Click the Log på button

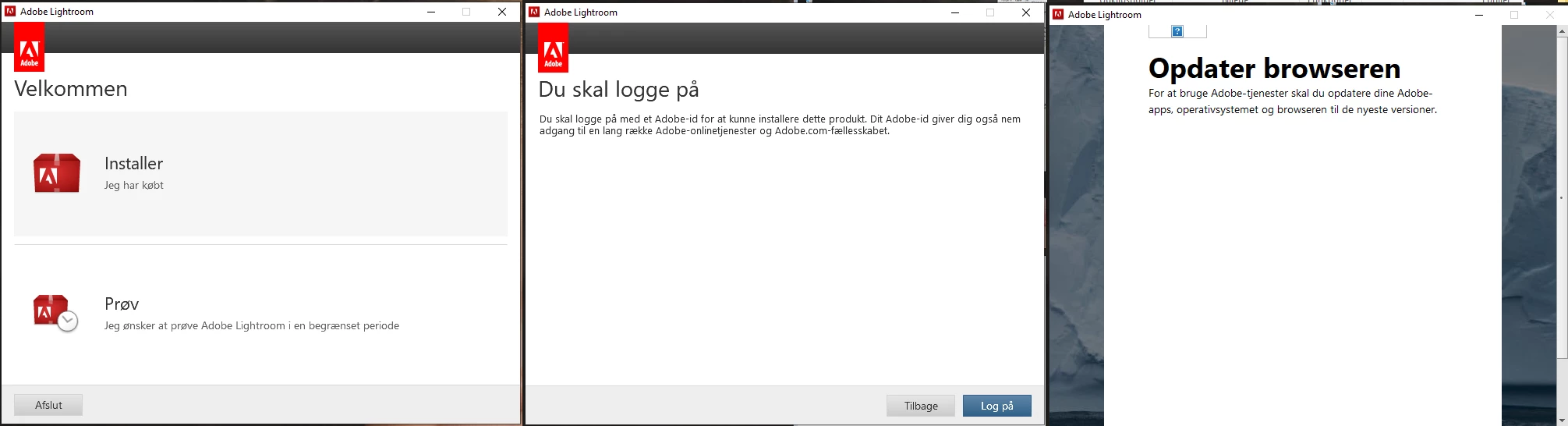(x=997, y=406)
